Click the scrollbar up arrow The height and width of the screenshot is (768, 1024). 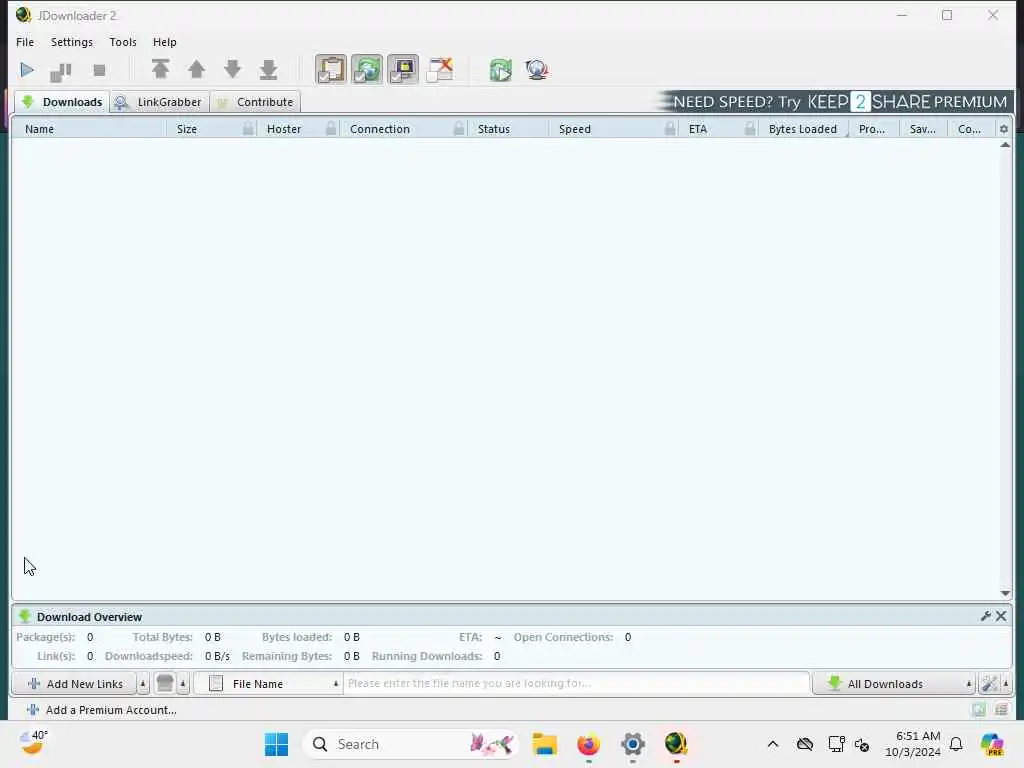click(x=1005, y=145)
